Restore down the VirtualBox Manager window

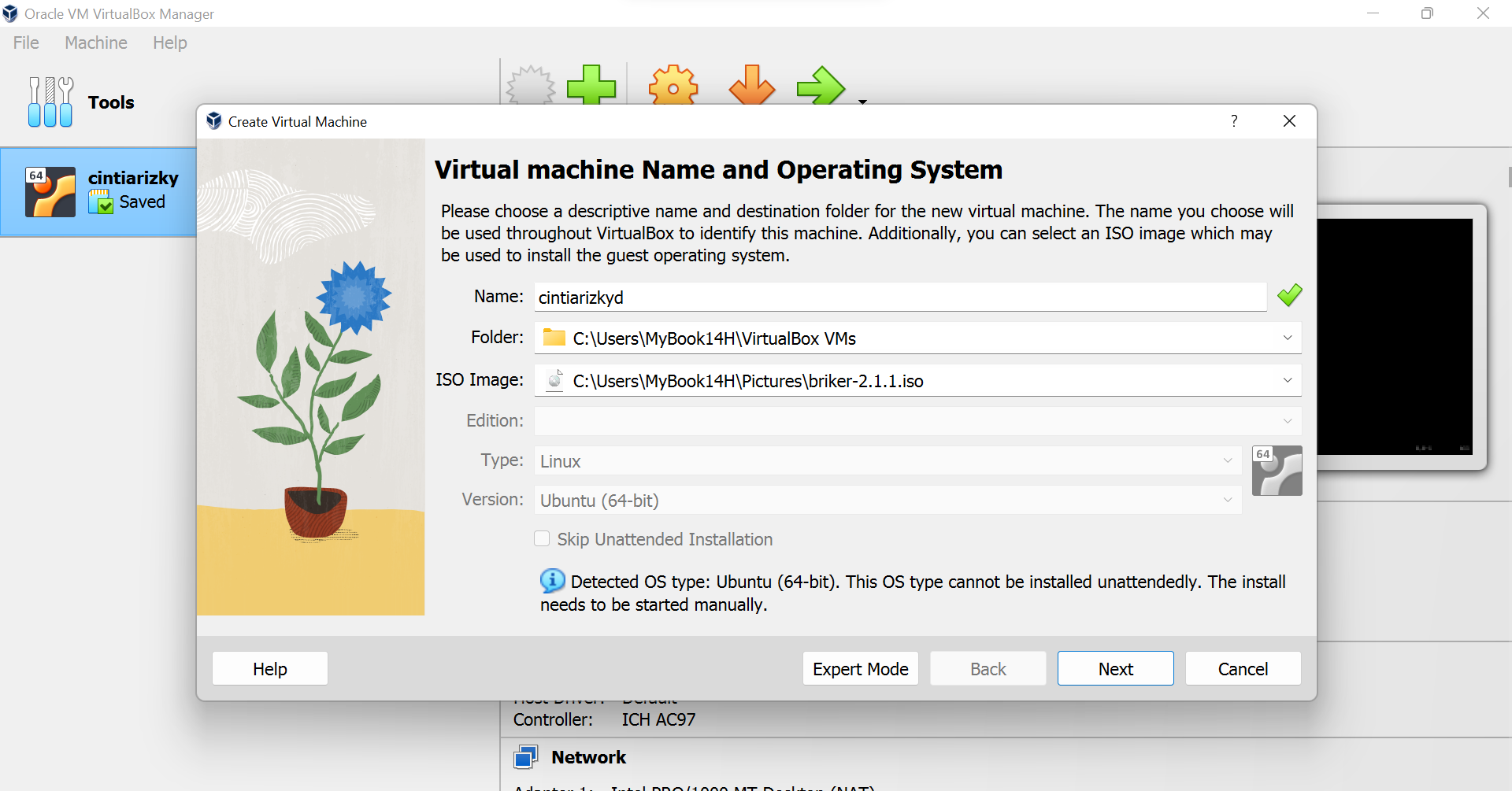pyautogui.click(x=1427, y=13)
